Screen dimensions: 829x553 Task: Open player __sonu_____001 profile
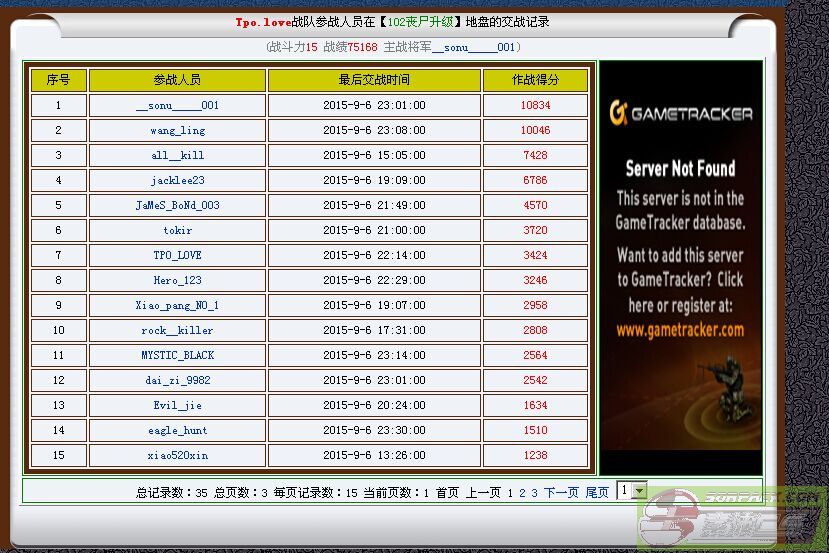177,105
